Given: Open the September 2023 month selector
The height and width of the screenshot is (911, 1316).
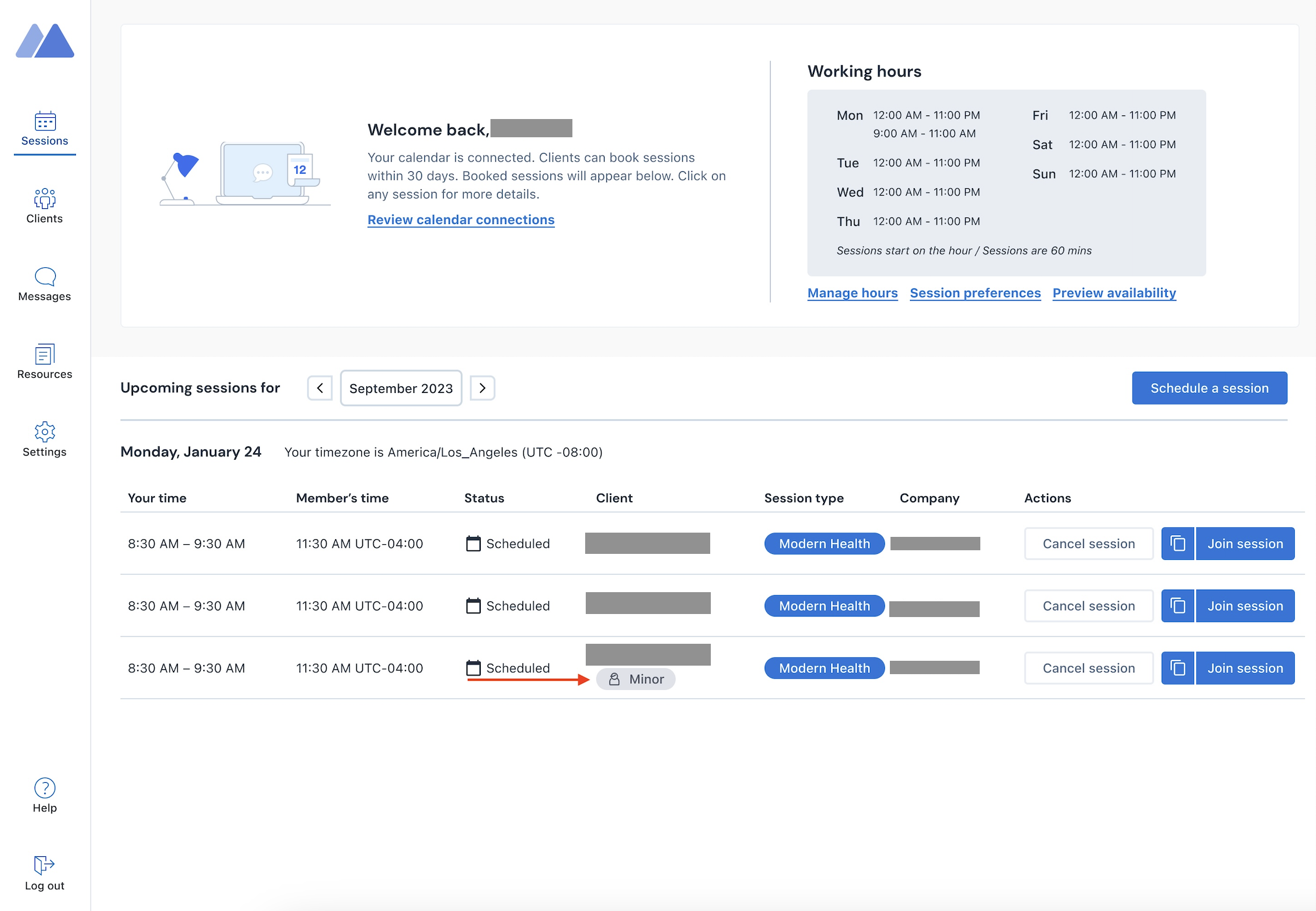Looking at the screenshot, I should [x=401, y=388].
